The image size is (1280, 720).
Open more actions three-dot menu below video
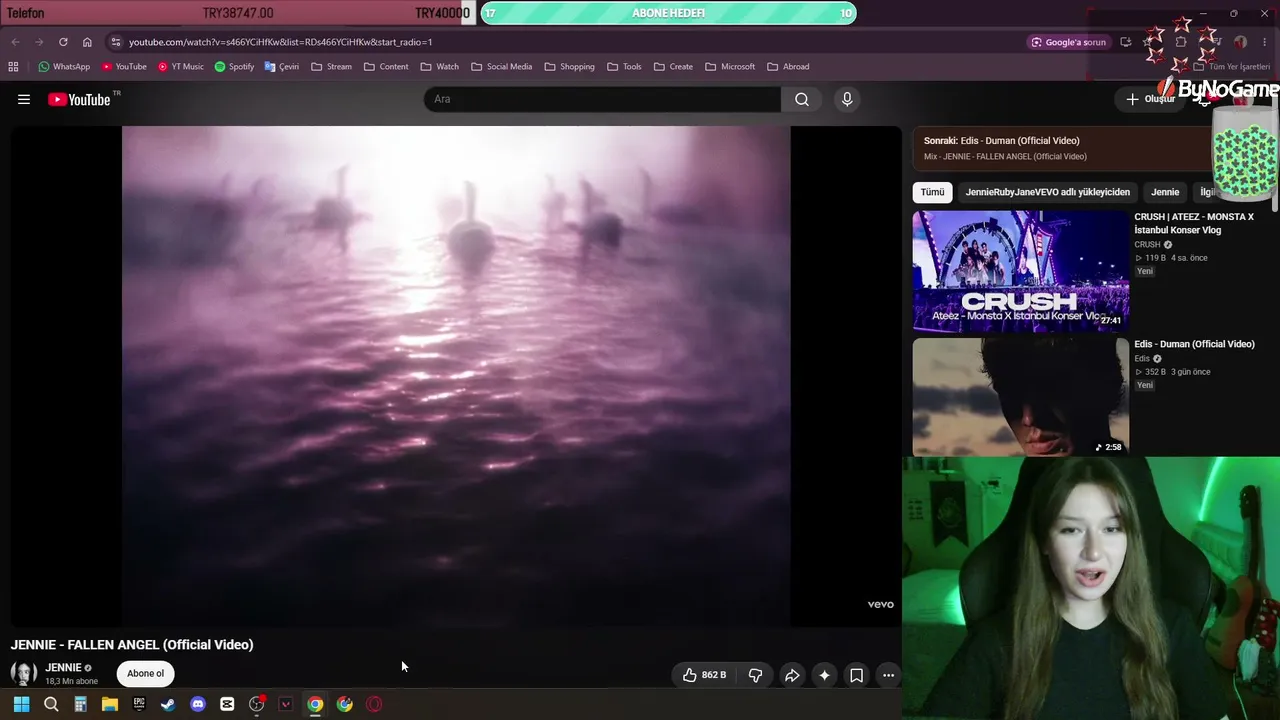888,675
